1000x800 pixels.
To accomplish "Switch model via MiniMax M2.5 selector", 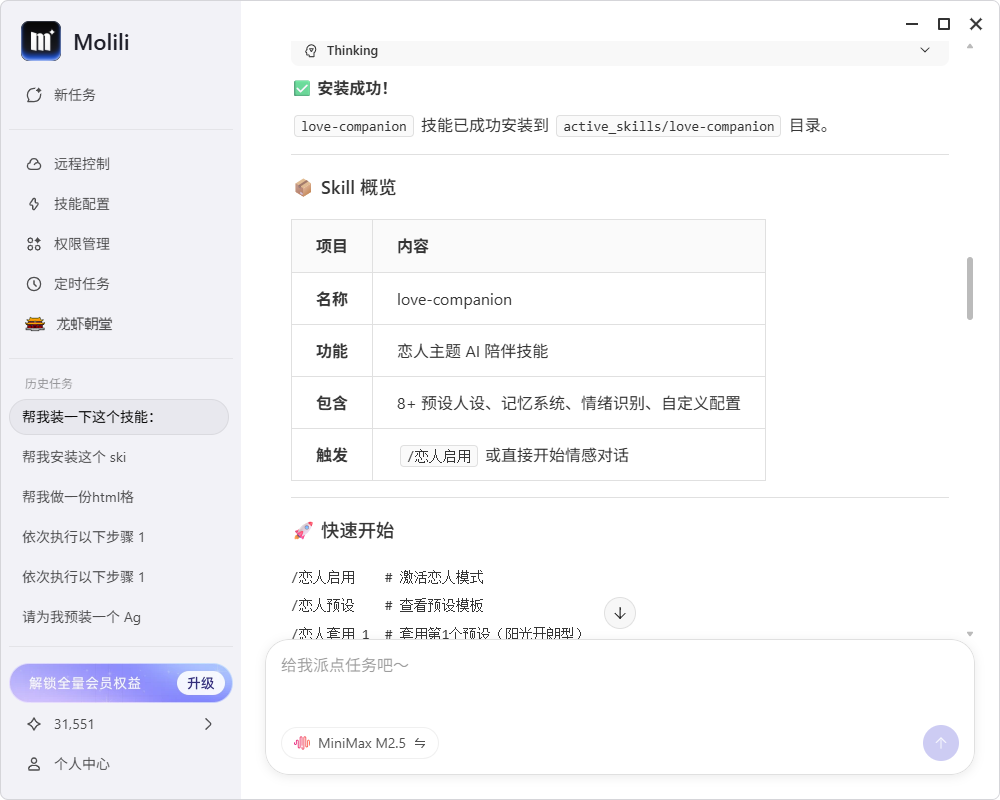I will (360, 743).
